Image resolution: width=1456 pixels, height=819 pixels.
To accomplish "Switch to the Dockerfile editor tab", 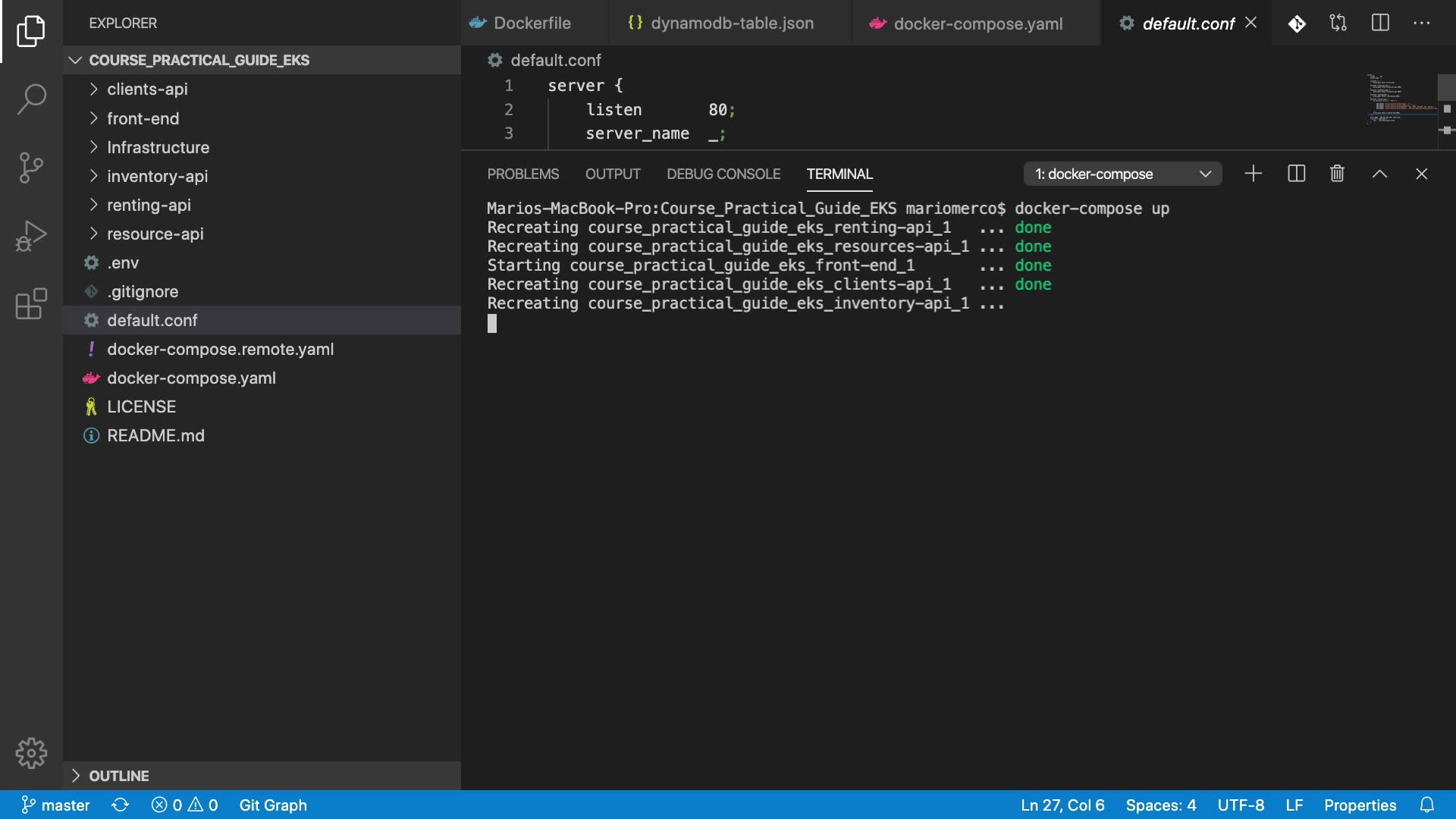I will 532,23.
